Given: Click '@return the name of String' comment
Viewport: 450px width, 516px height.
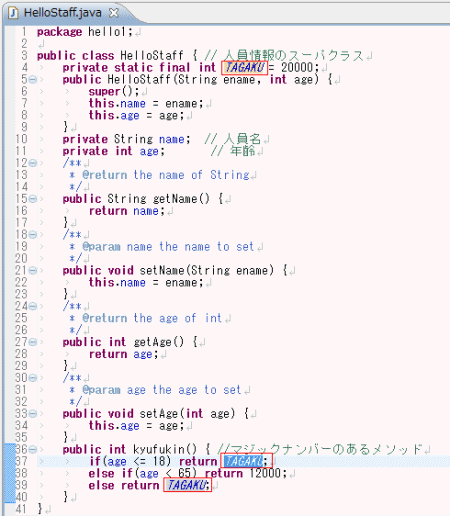Looking at the screenshot, I should pos(166,175).
